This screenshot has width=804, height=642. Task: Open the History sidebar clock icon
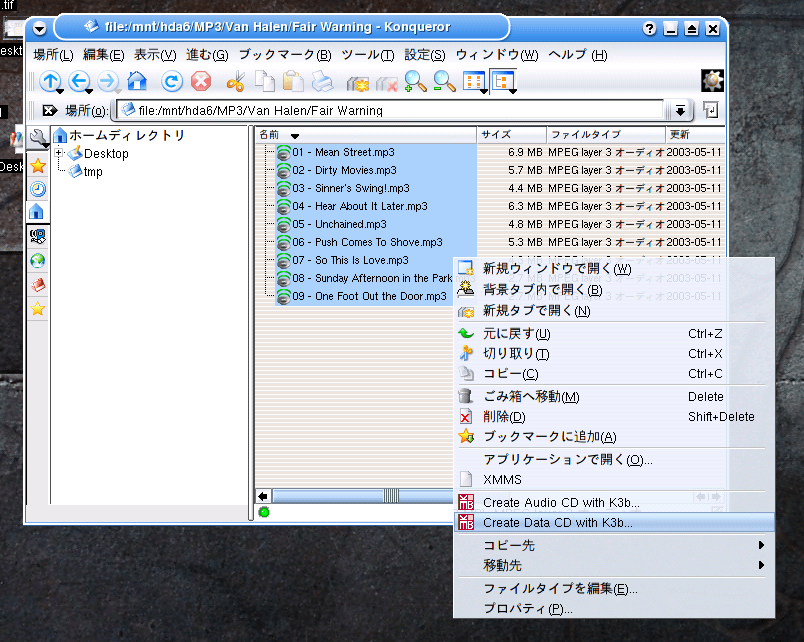click(x=38, y=189)
